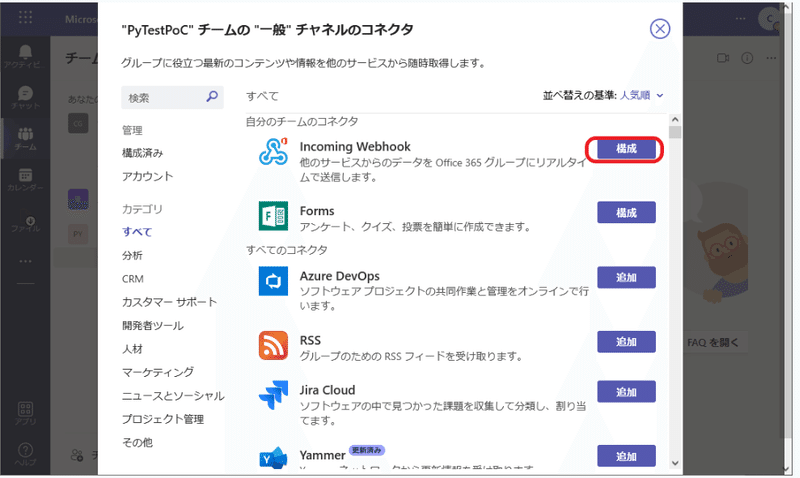
Task: Click the RSS feed connector icon
Action: (x=273, y=345)
